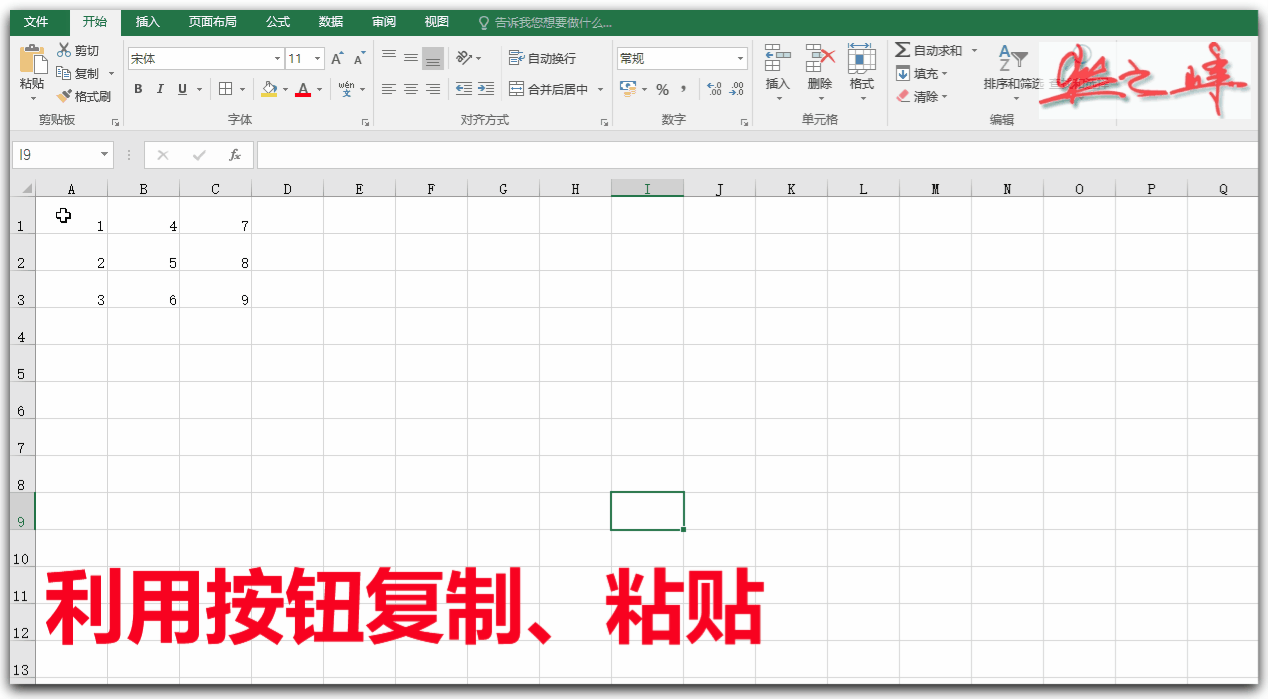Increase decimal places
Screen dimensions: 1268x699
point(714,89)
